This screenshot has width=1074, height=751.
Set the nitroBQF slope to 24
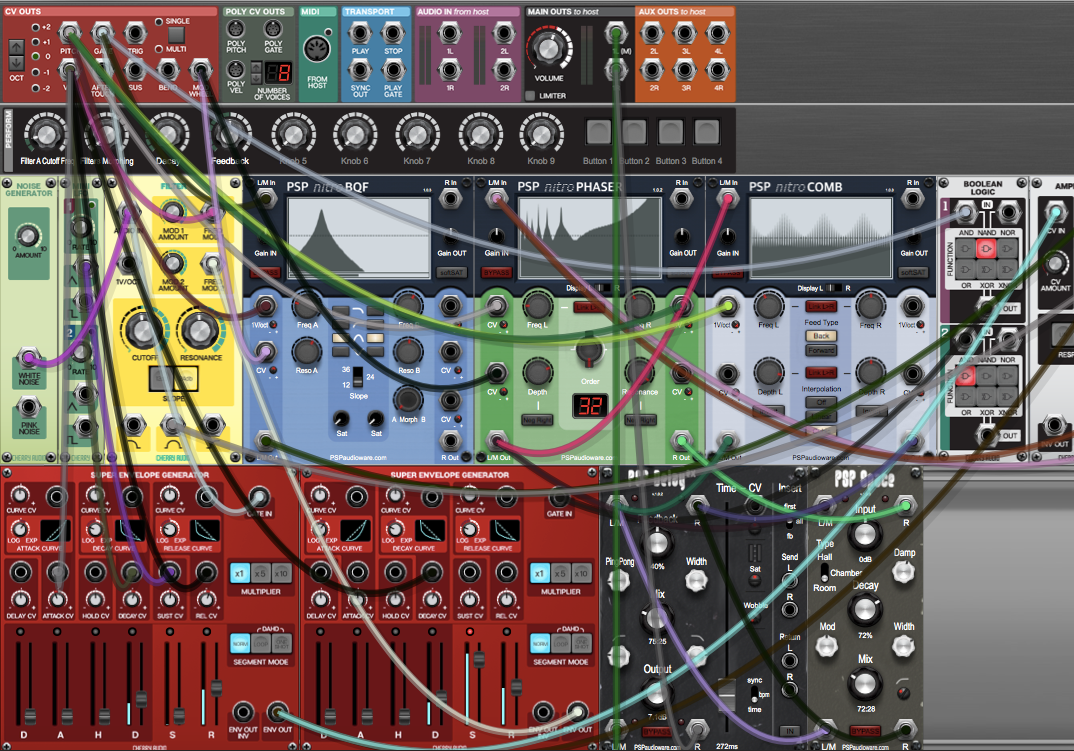[360, 375]
